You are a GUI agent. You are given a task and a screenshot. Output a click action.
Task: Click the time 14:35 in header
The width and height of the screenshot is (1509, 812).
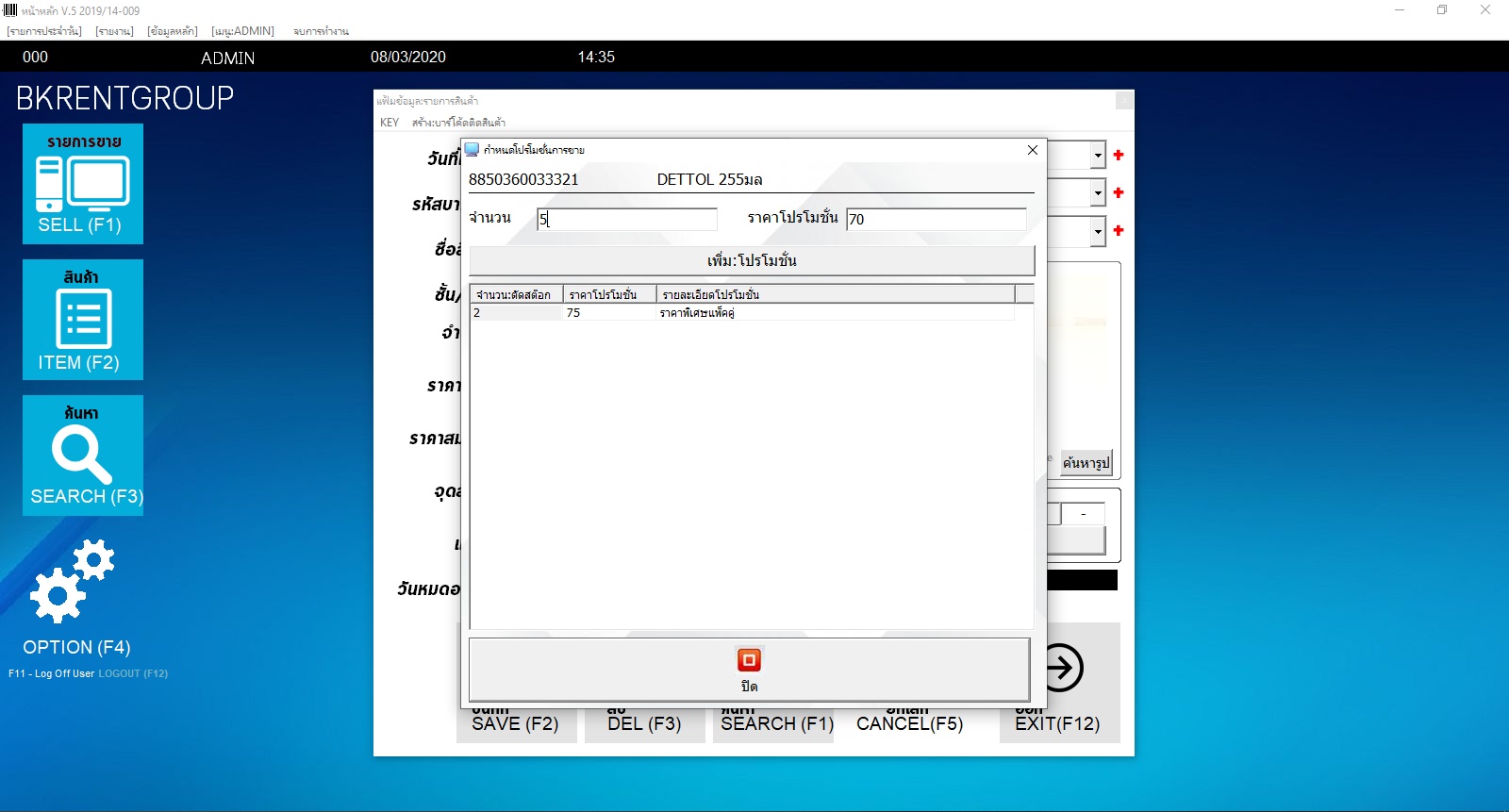point(596,57)
